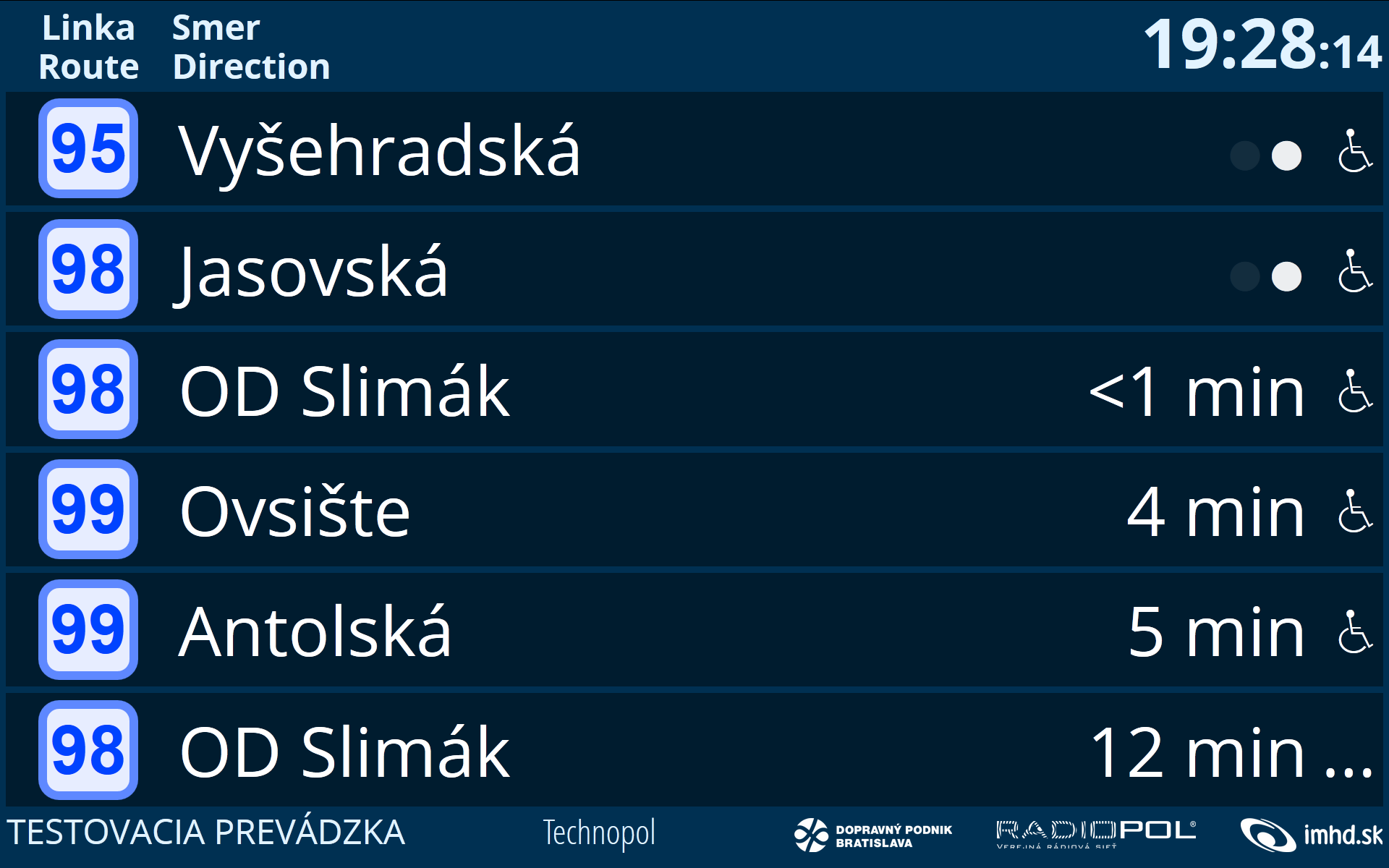Click the dim dot in the Vyšehradská row
Image resolution: width=1389 pixels, height=868 pixels.
[1245, 156]
